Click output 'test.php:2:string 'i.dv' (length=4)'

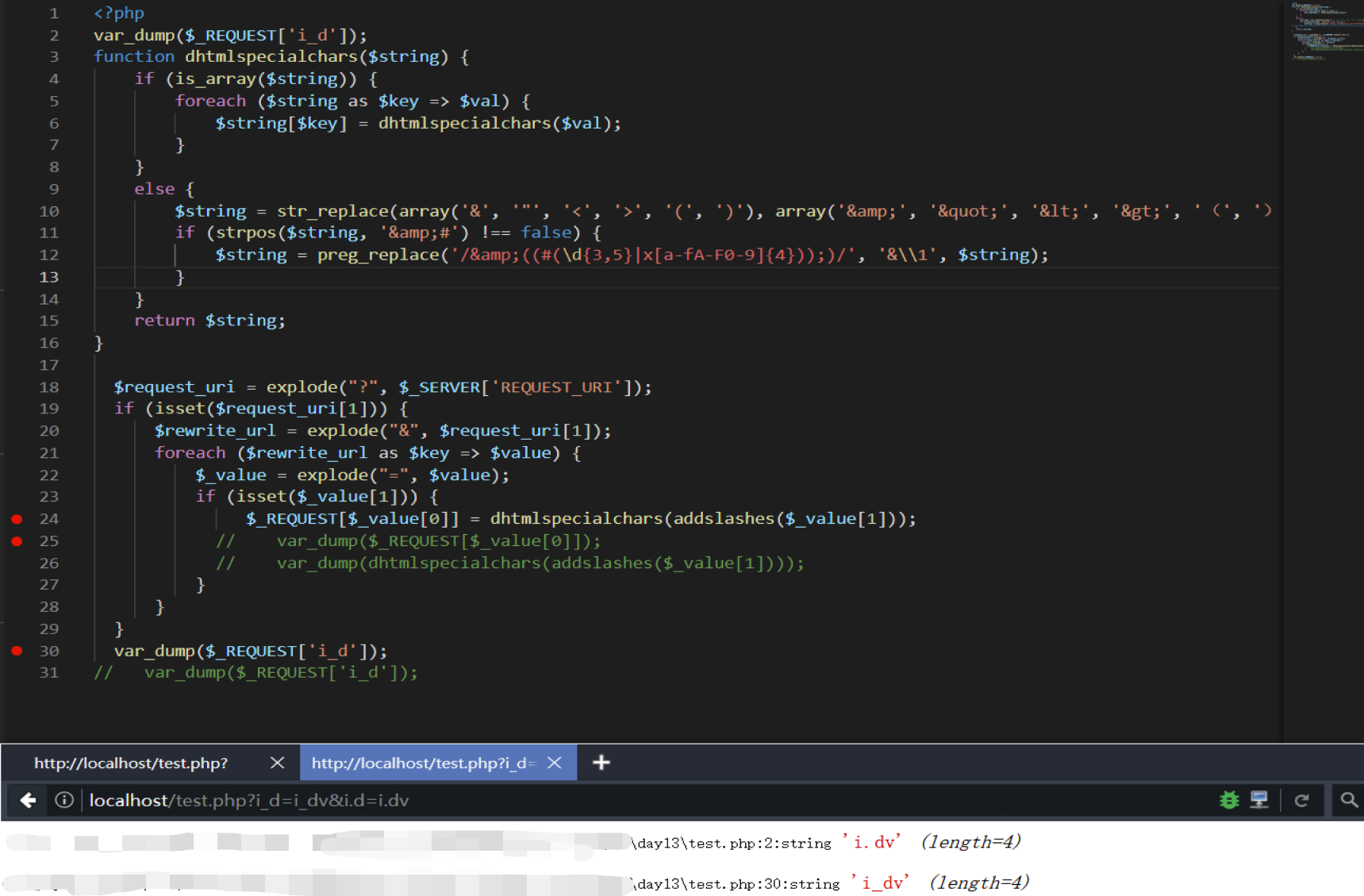tap(827, 842)
